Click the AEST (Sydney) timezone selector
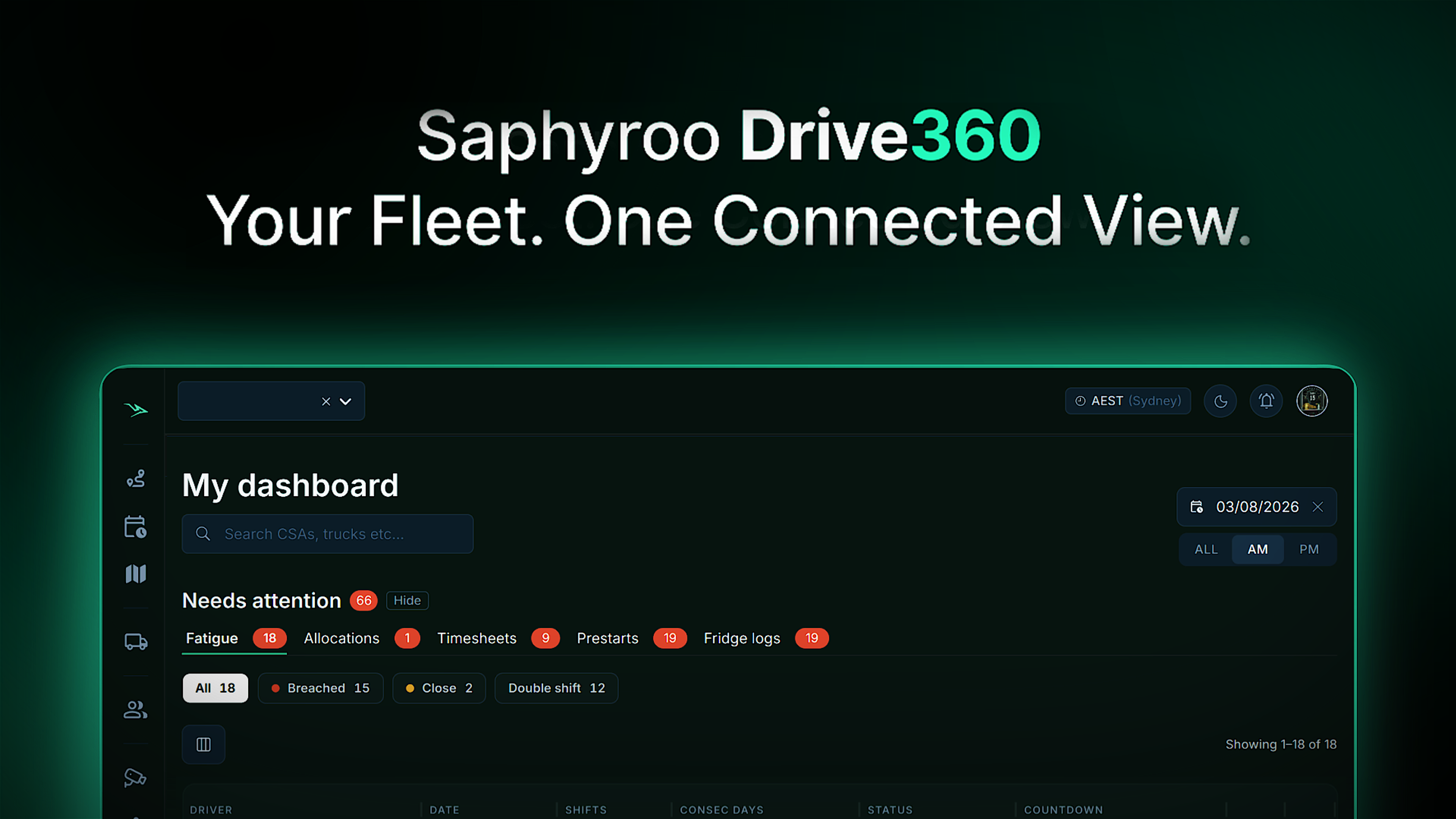The height and width of the screenshot is (819, 1456). click(x=1128, y=401)
